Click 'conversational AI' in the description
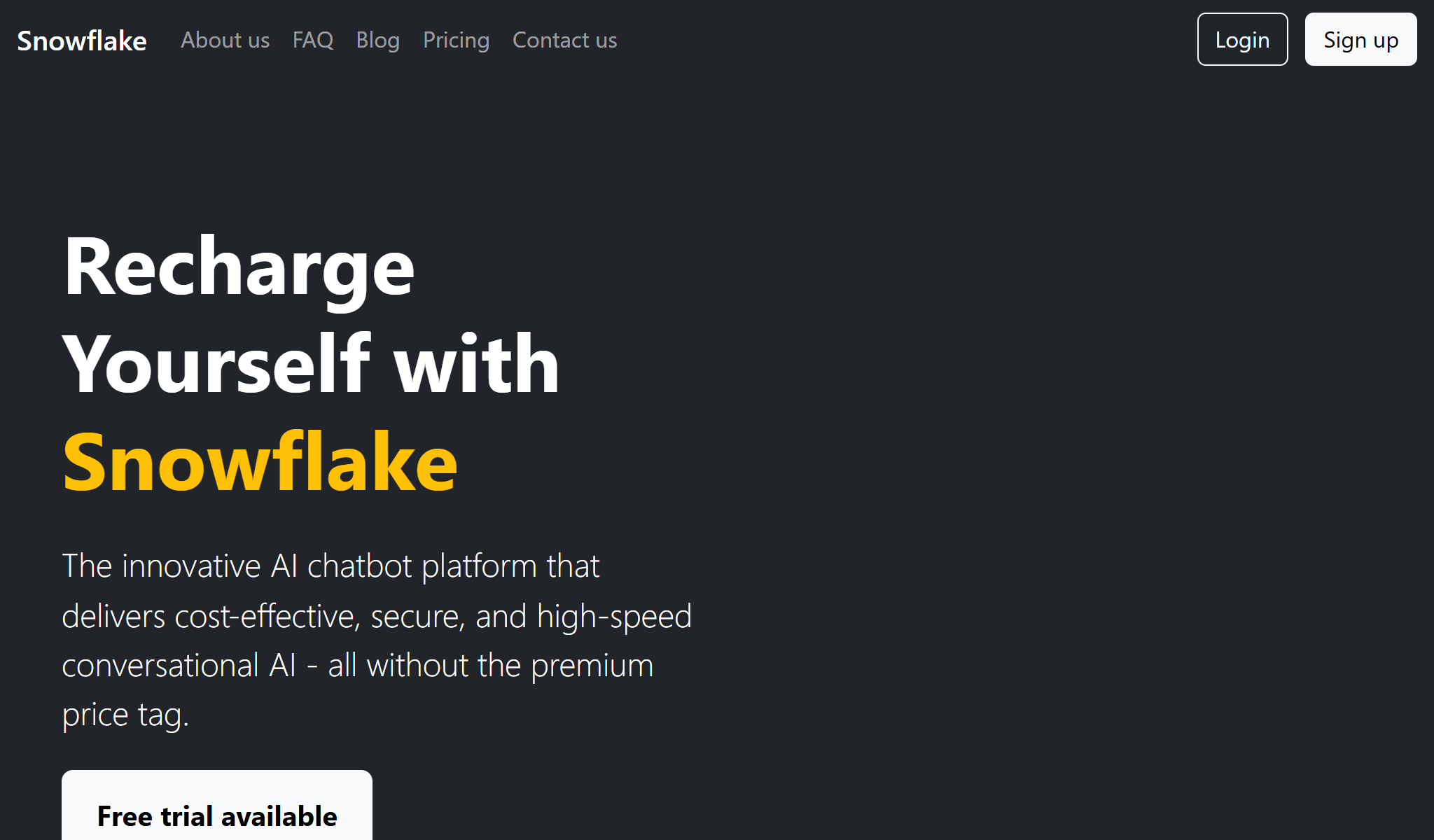Screen dimensions: 1434x840 pyautogui.click(x=179, y=666)
